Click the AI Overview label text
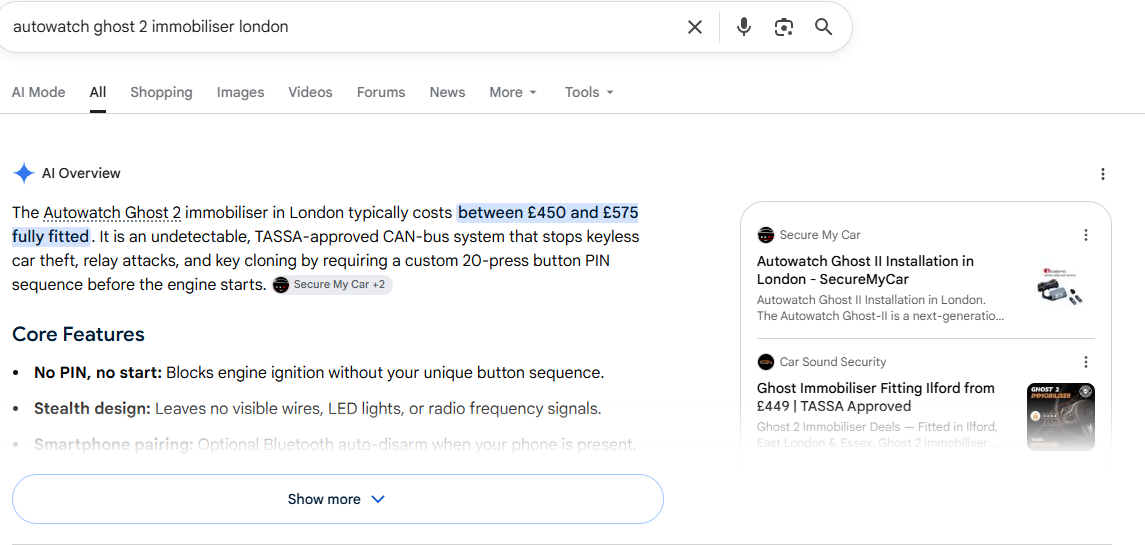This screenshot has height=545, width=1145. pos(81,173)
